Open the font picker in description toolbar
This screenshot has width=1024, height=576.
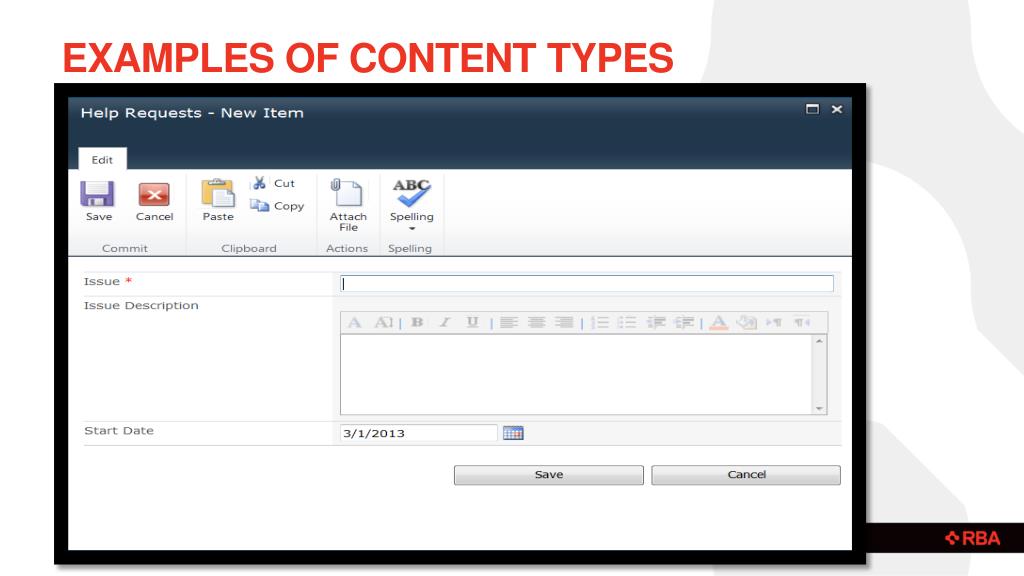(x=355, y=322)
